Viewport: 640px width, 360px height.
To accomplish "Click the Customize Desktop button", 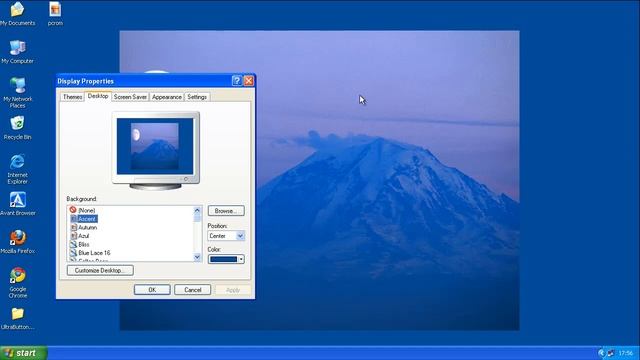I will (x=100, y=270).
